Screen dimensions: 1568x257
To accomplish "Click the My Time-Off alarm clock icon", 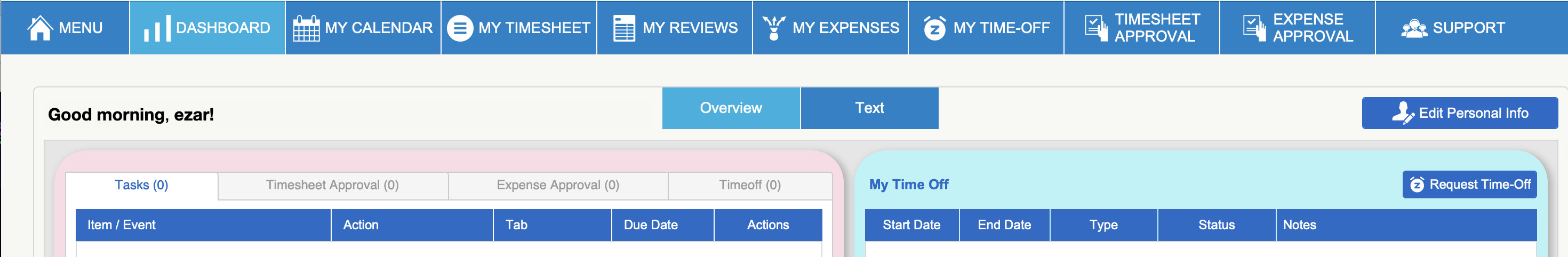I will (934, 29).
